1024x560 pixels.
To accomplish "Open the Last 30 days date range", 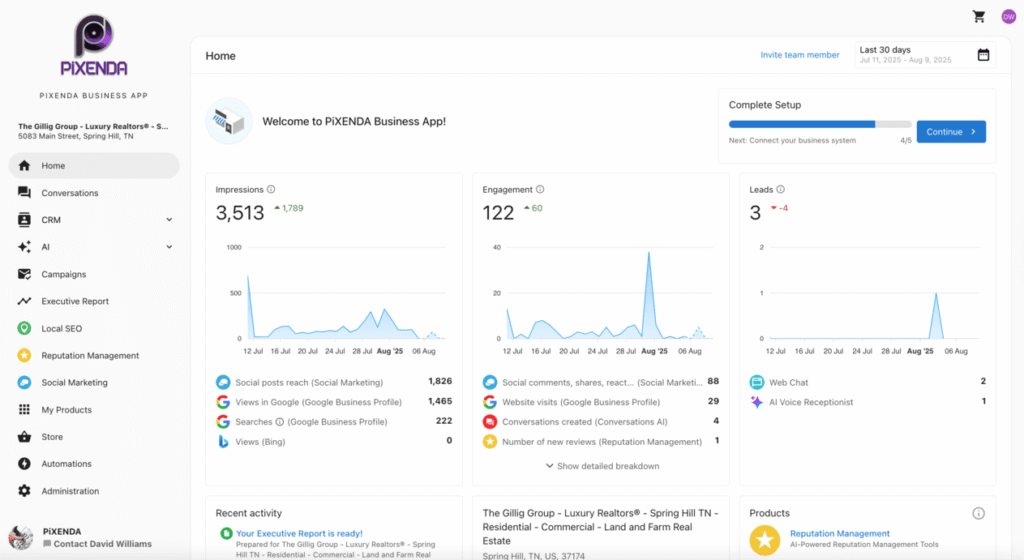I will (x=914, y=55).
